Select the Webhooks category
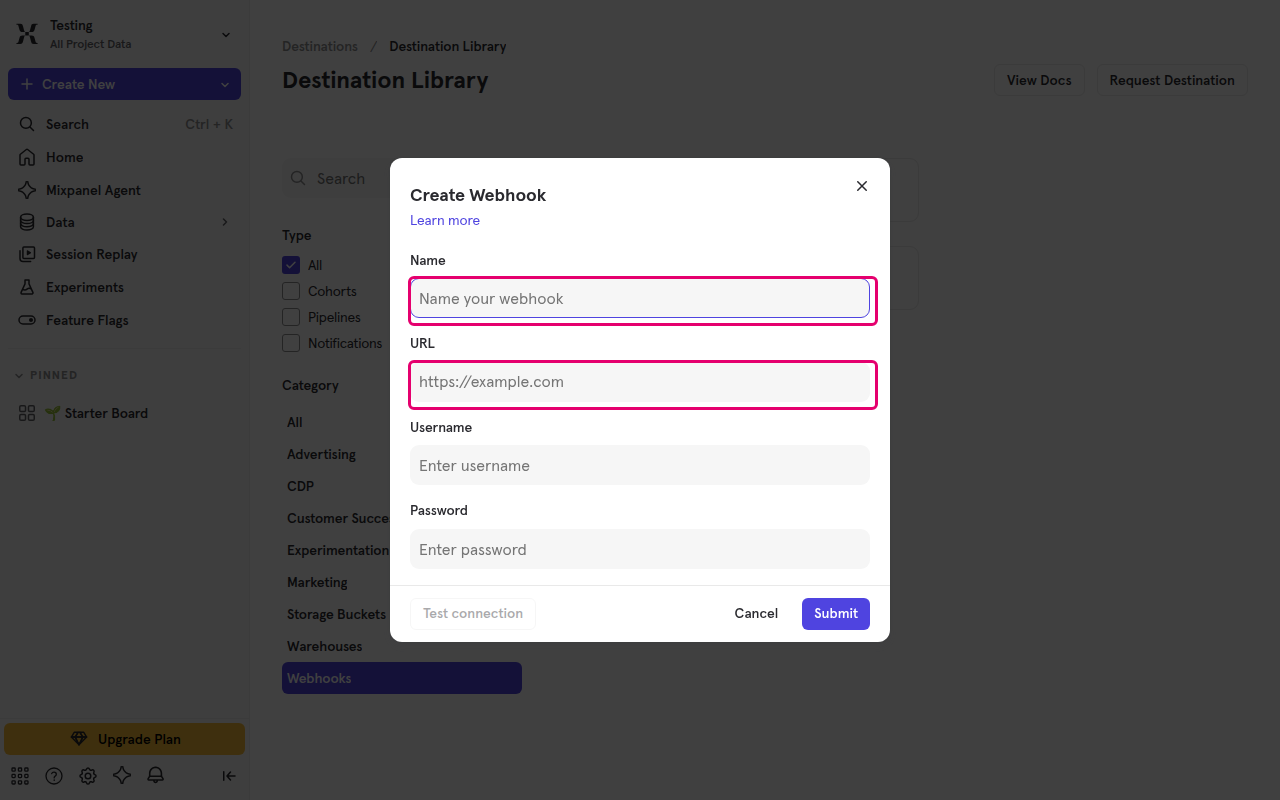1280x800 pixels. tap(402, 678)
